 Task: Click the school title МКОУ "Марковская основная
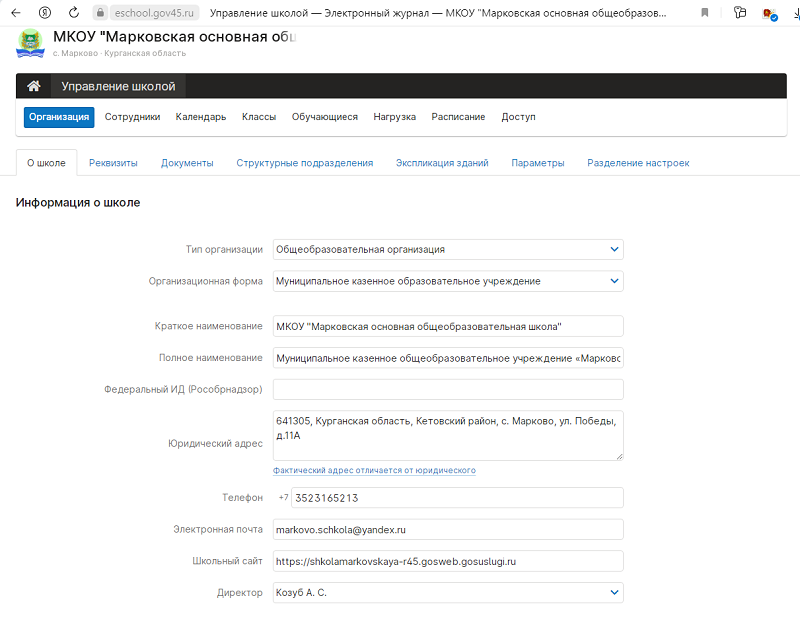pos(174,37)
